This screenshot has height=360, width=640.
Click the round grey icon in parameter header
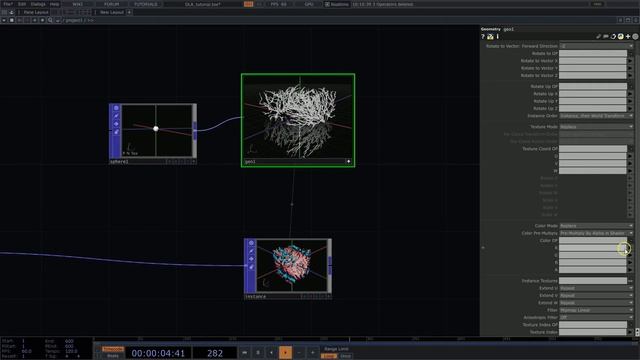(x=635, y=37)
